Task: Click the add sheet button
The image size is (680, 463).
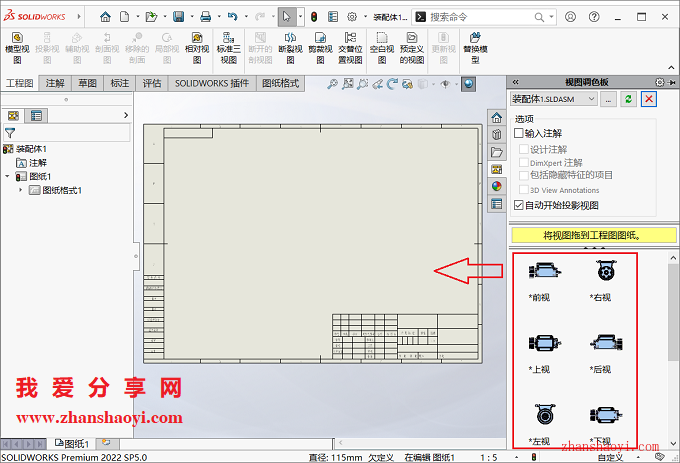Action: 106,443
